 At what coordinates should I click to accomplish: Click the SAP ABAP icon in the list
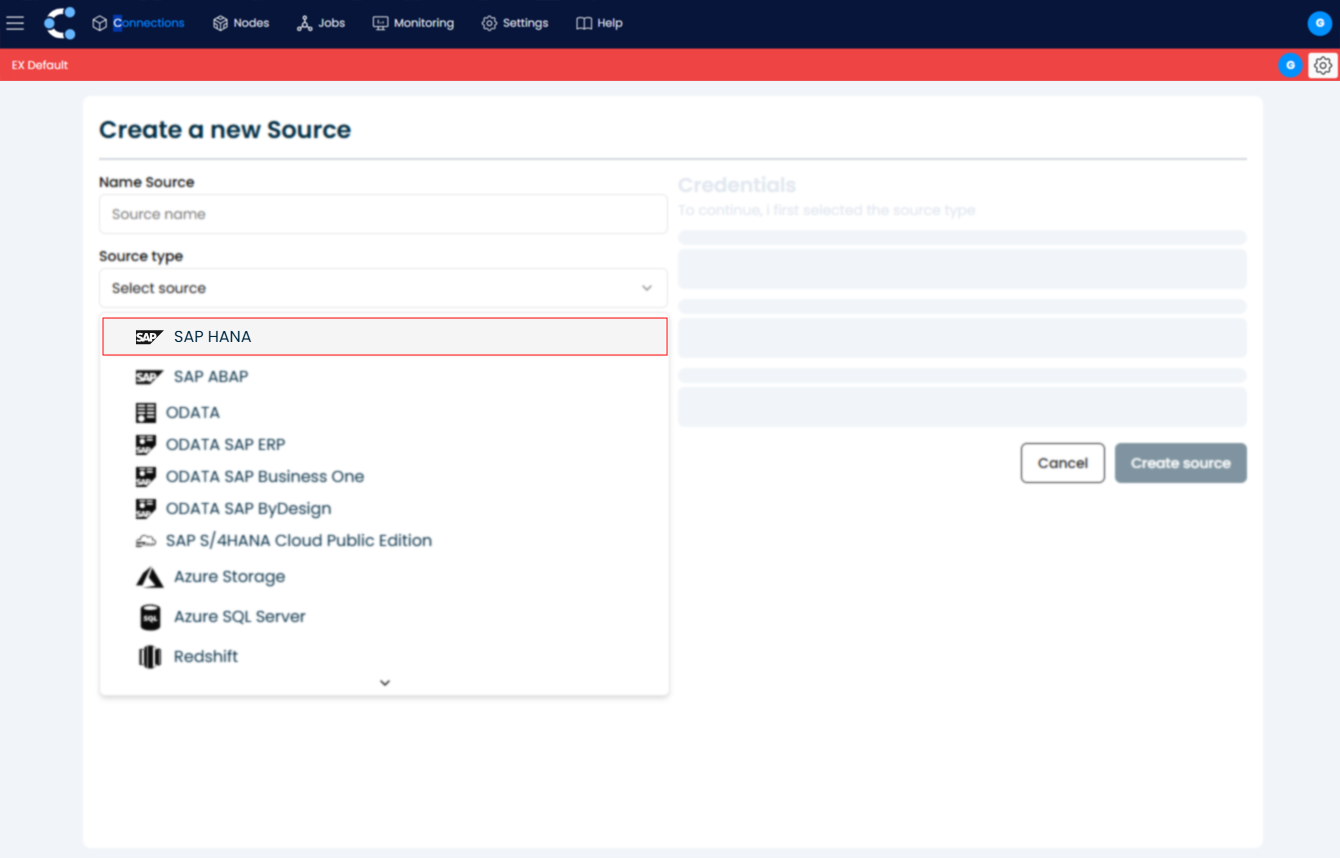coord(148,376)
